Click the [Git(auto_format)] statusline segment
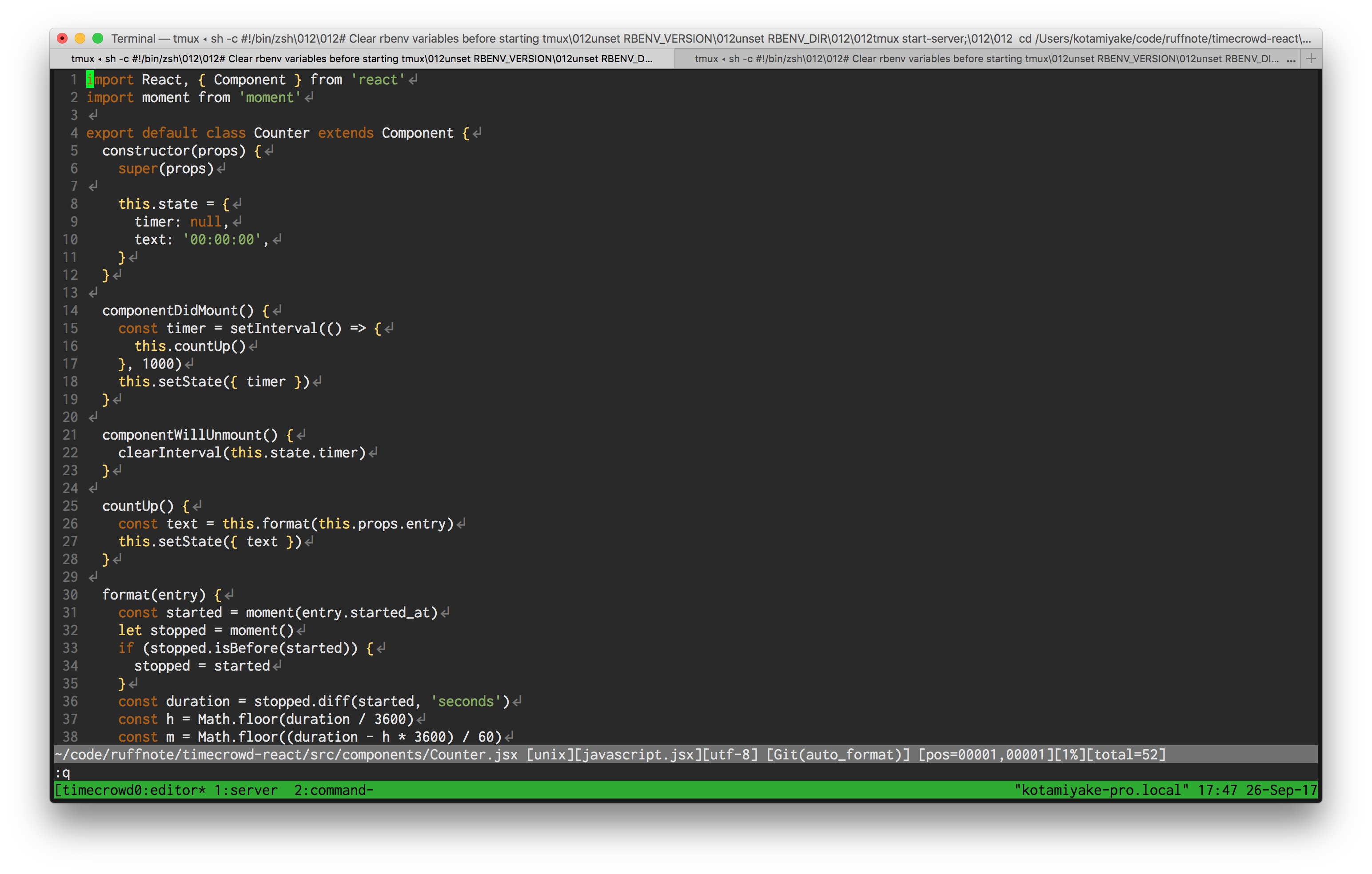1372x874 pixels. click(x=838, y=755)
